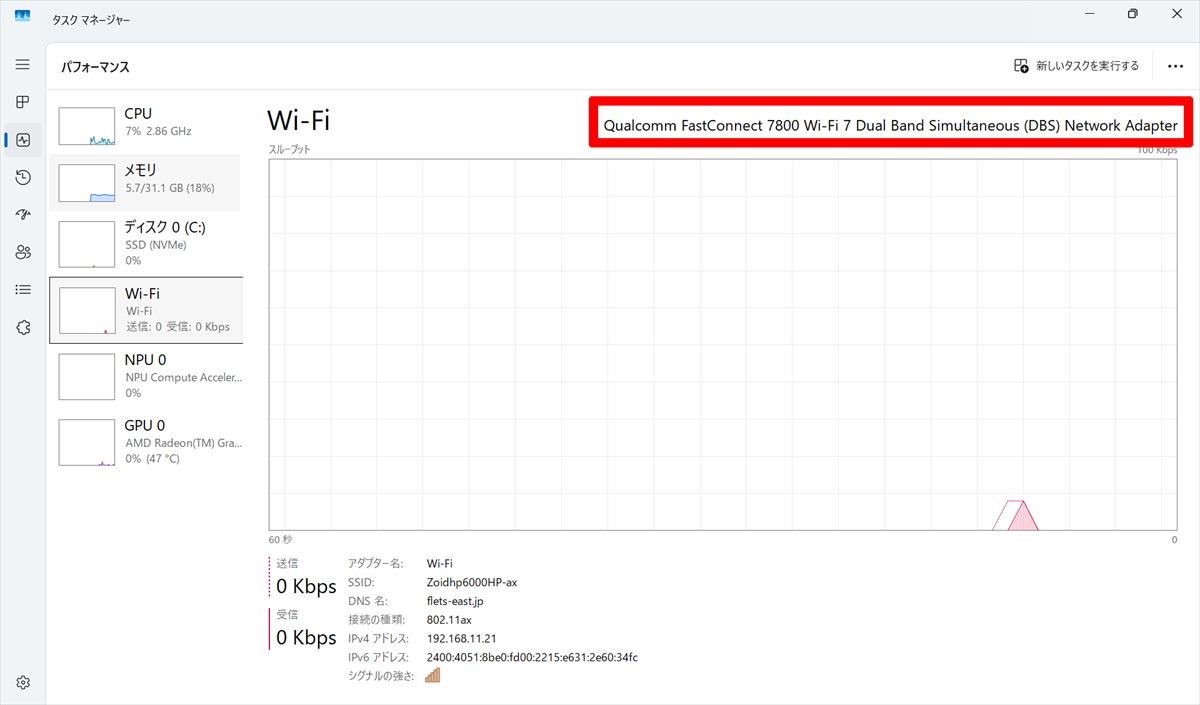
Task: Click the 送信 0 Kbps value
Action: 306,586
